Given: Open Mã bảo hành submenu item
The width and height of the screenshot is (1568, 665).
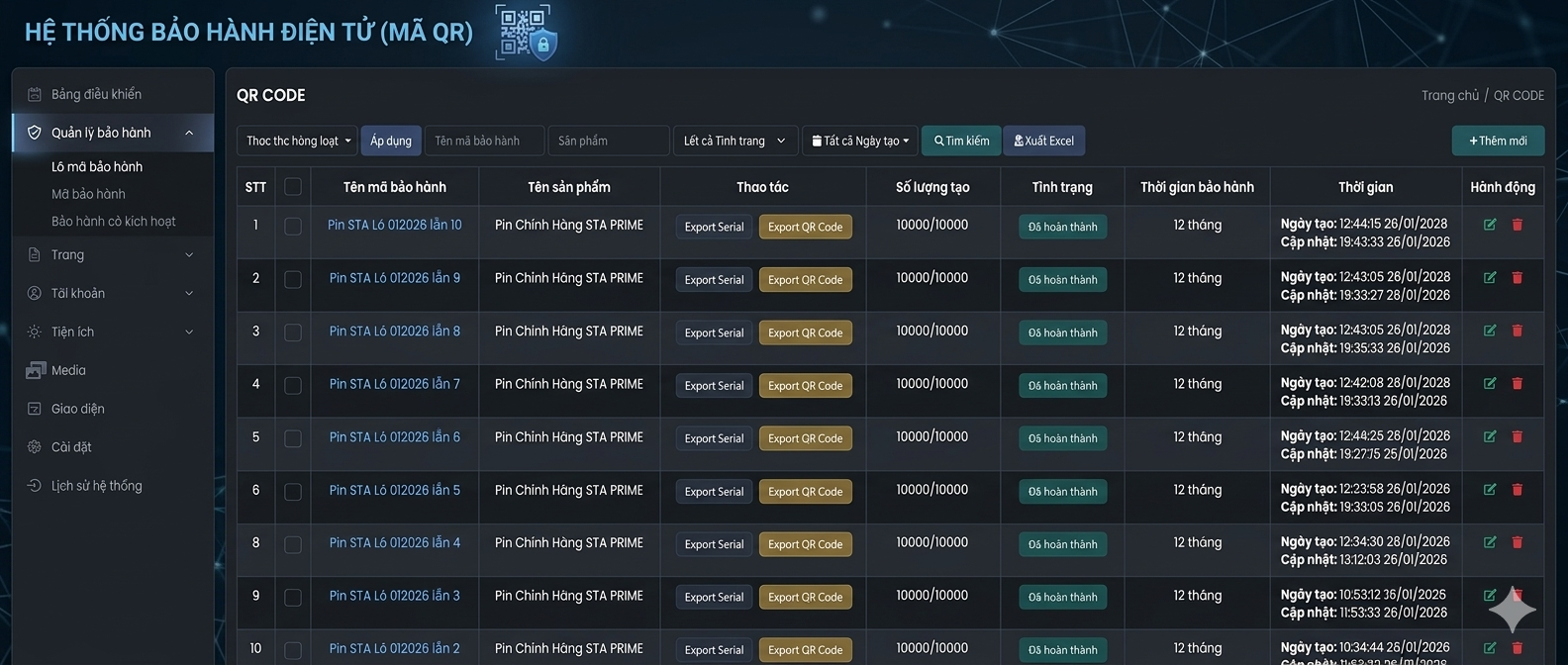Looking at the screenshot, I should click(88, 194).
